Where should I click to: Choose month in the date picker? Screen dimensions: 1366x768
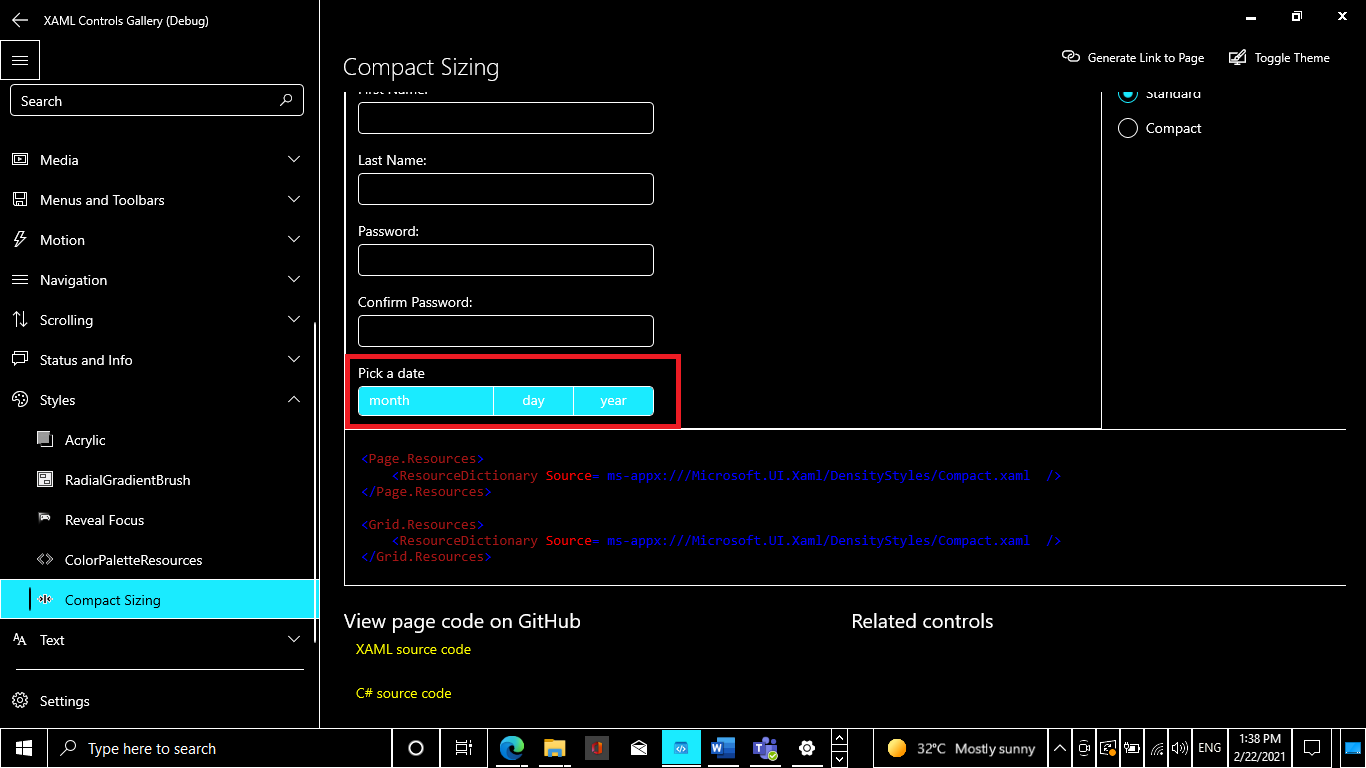(x=425, y=400)
